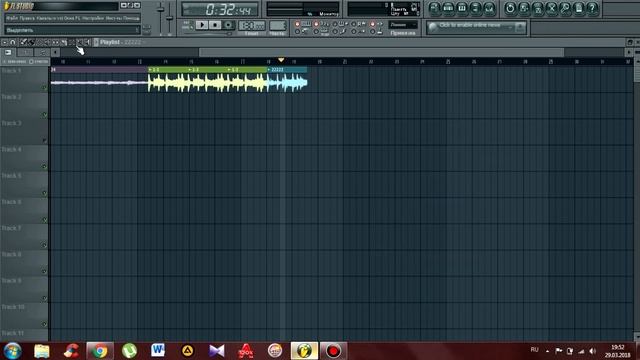Mute Track 9 with its green dot
The height and width of the screenshot is (360, 640).
(44, 298)
